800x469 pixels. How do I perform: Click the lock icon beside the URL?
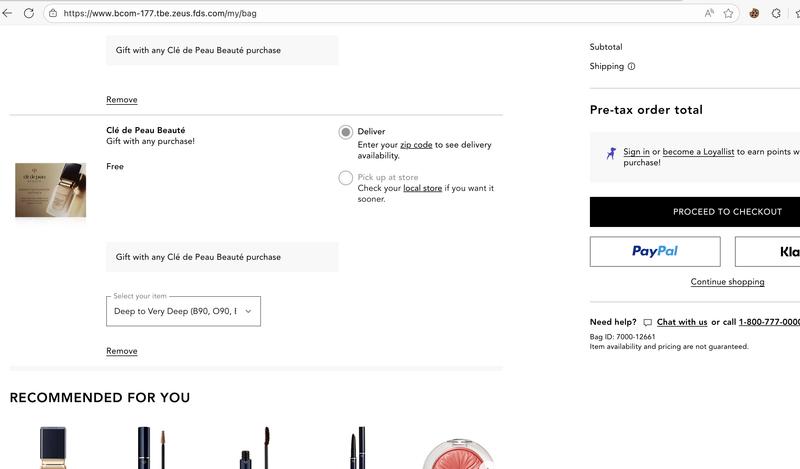point(53,13)
